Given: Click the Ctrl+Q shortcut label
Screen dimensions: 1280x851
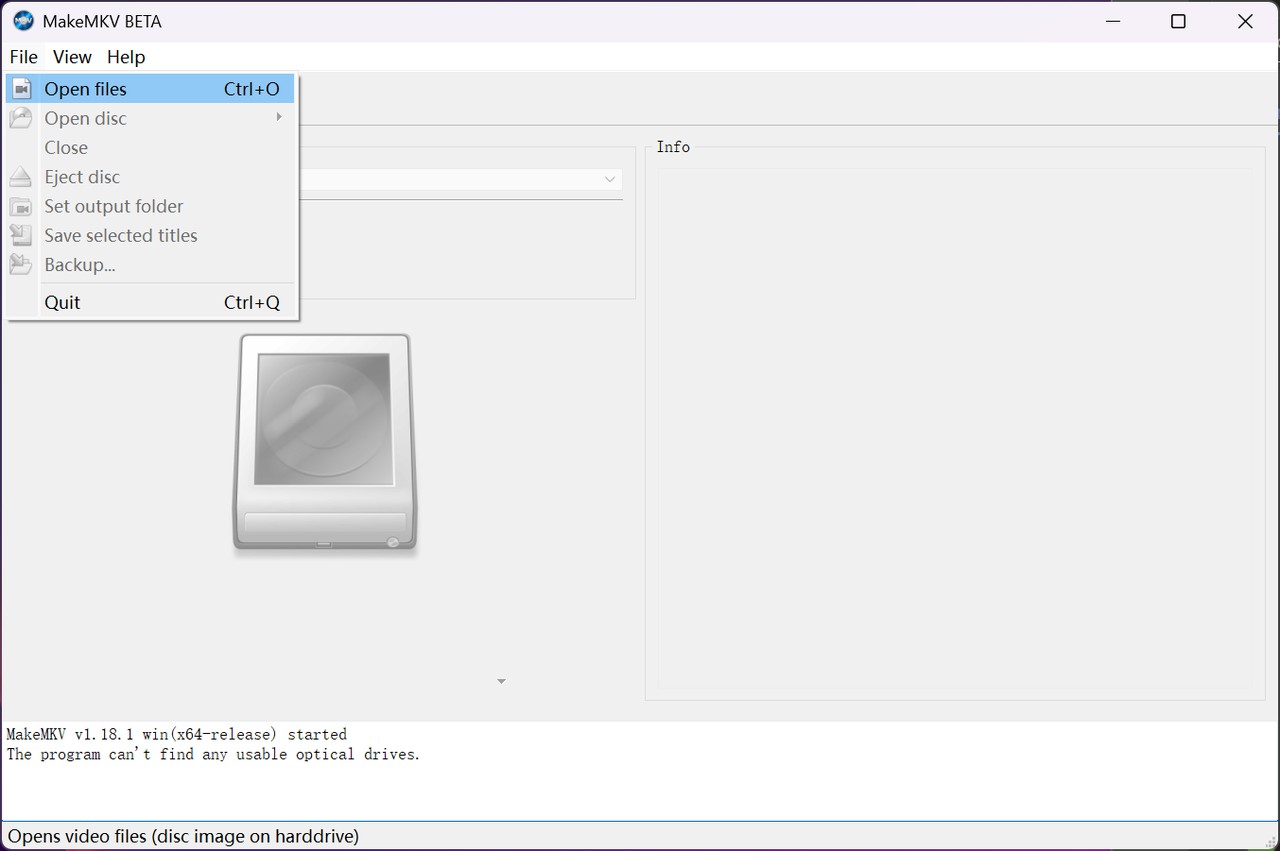Looking at the screenshot, I should coord(252,302).
